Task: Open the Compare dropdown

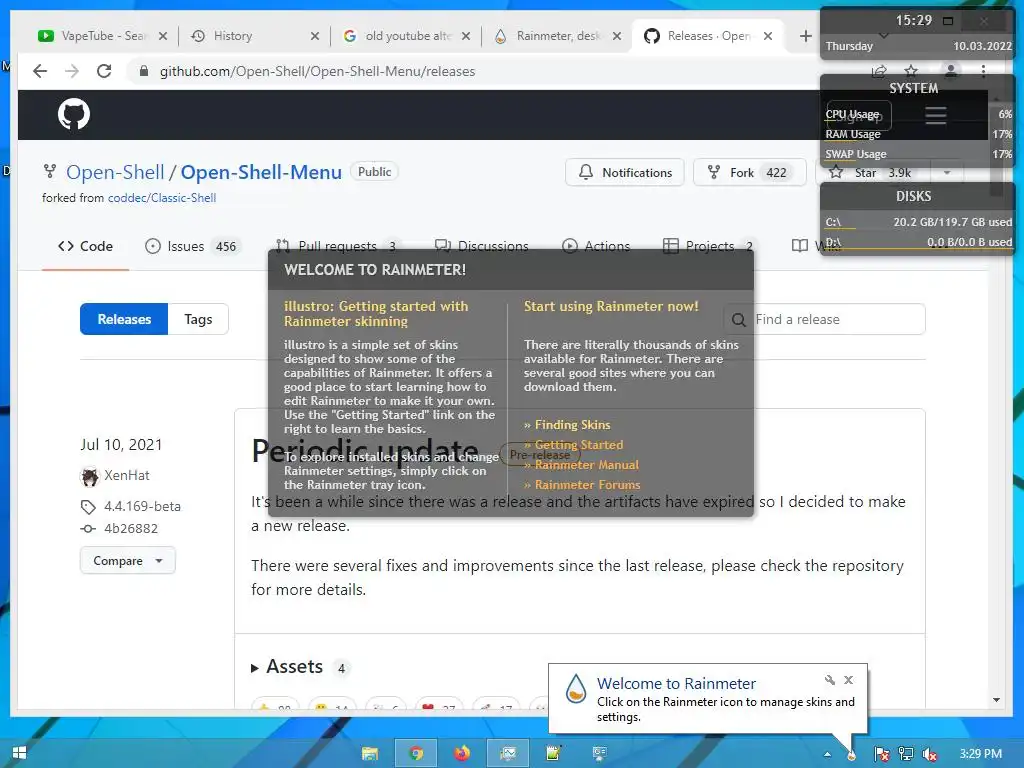Action: point(128,561)
